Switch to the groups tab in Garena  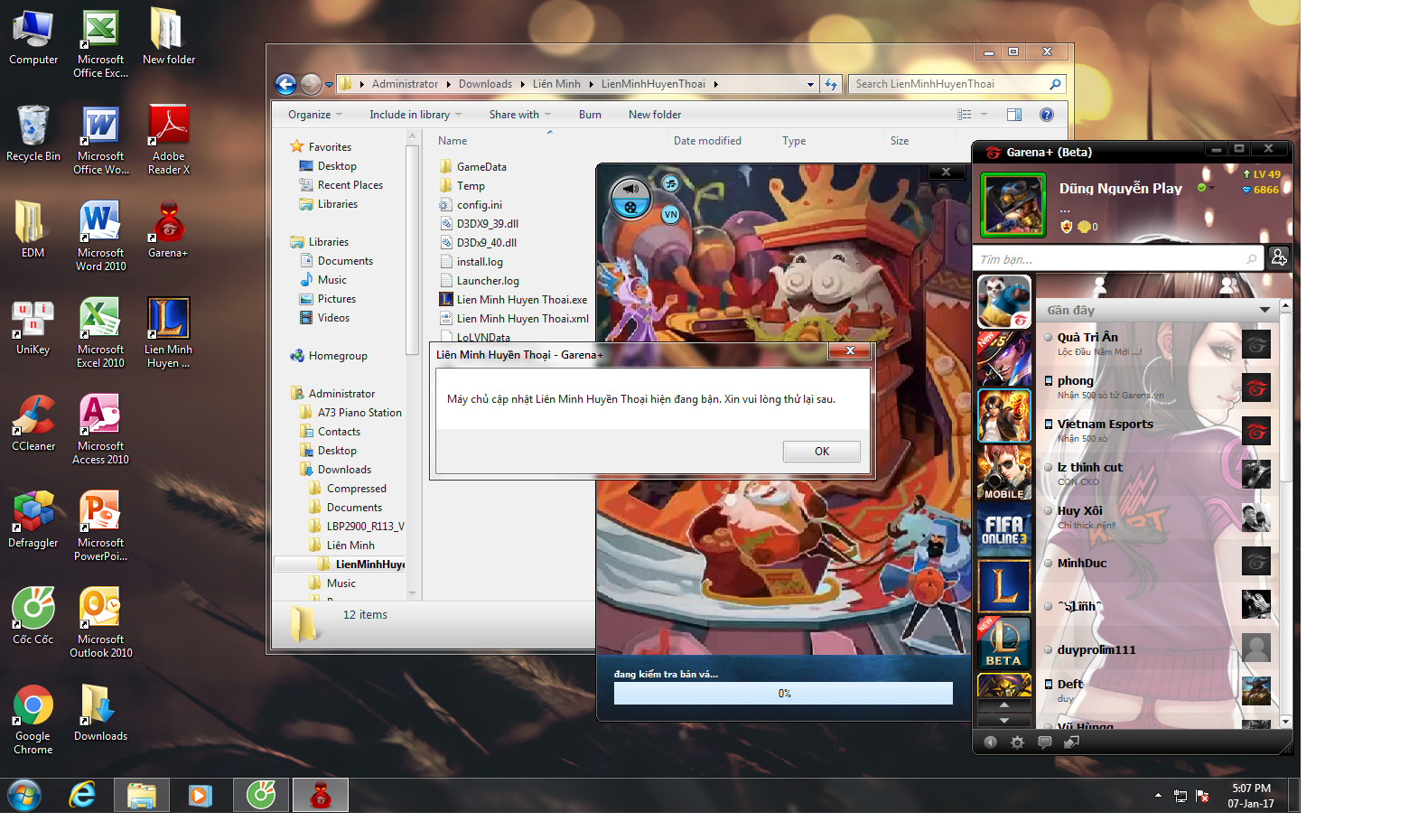[x=1227, y=285]
